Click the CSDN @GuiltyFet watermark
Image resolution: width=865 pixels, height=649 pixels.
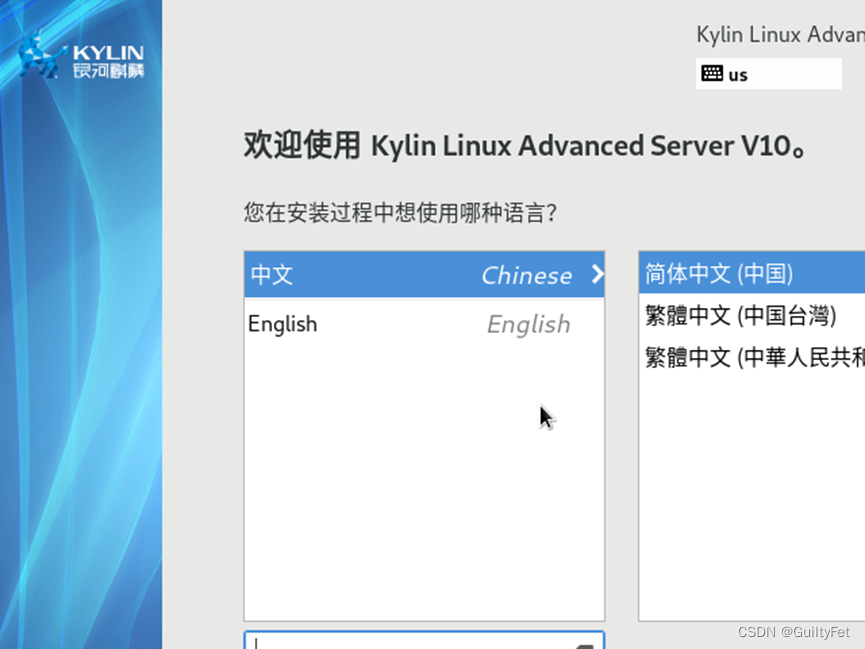pyautogui.click(x=795, y=631)
